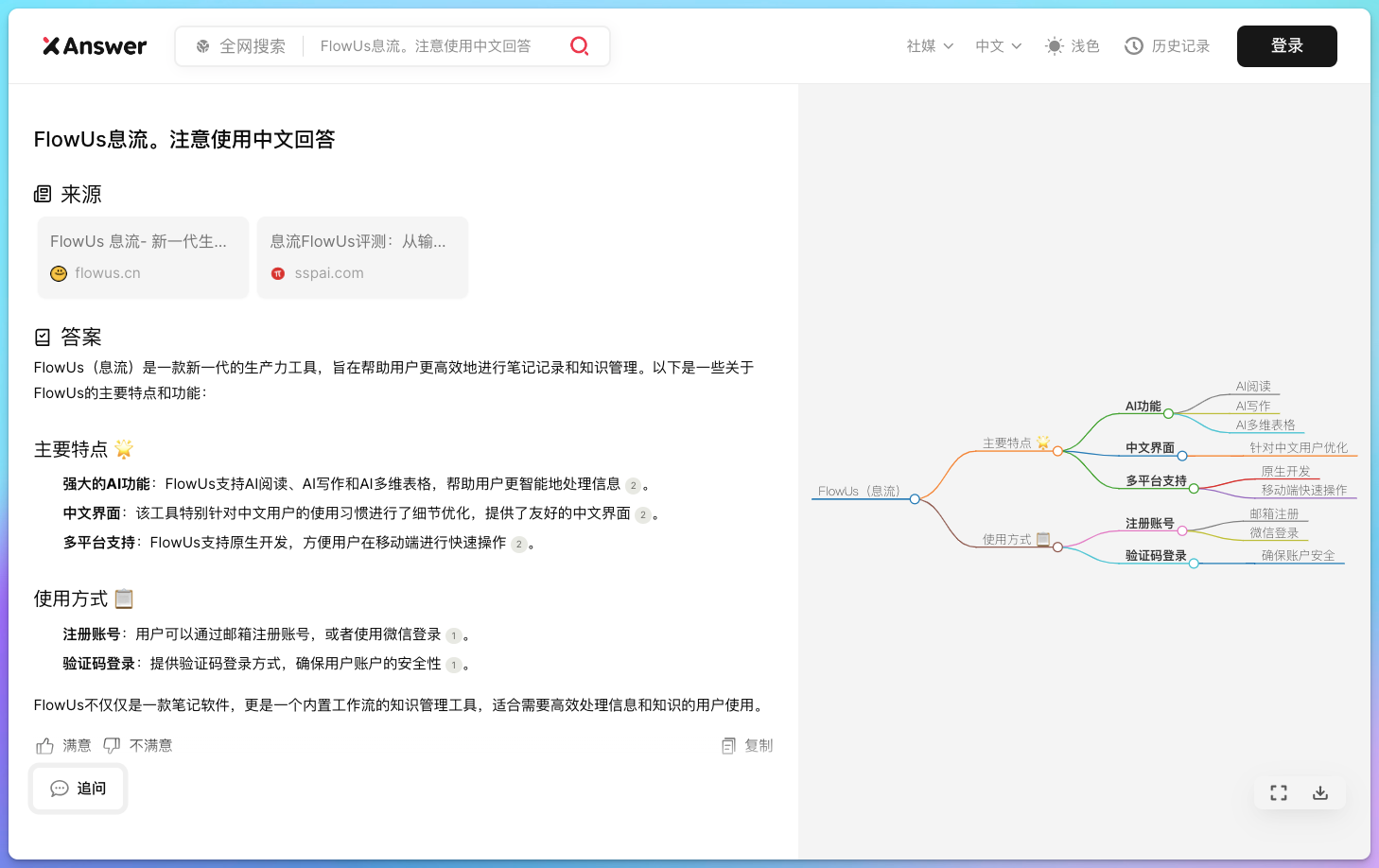Click the thumbs-up 满意 icon
The width and height of the screenshot is (1379, 868).
(x=44, y=746)
